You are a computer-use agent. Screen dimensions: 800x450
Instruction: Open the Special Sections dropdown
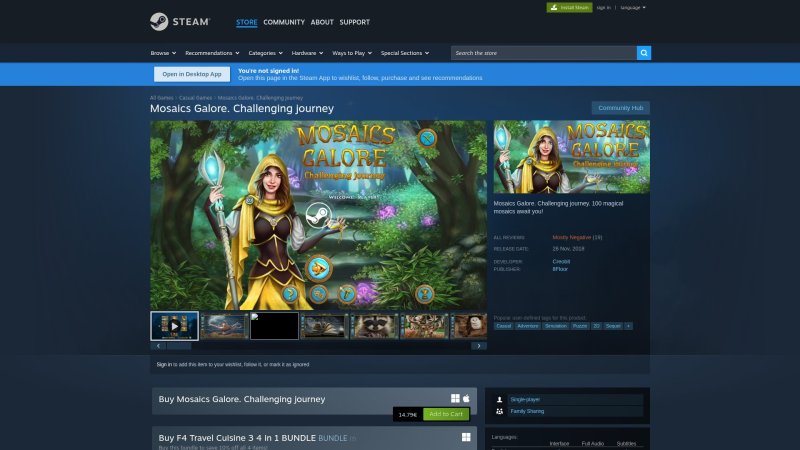(x=403, y=53)
